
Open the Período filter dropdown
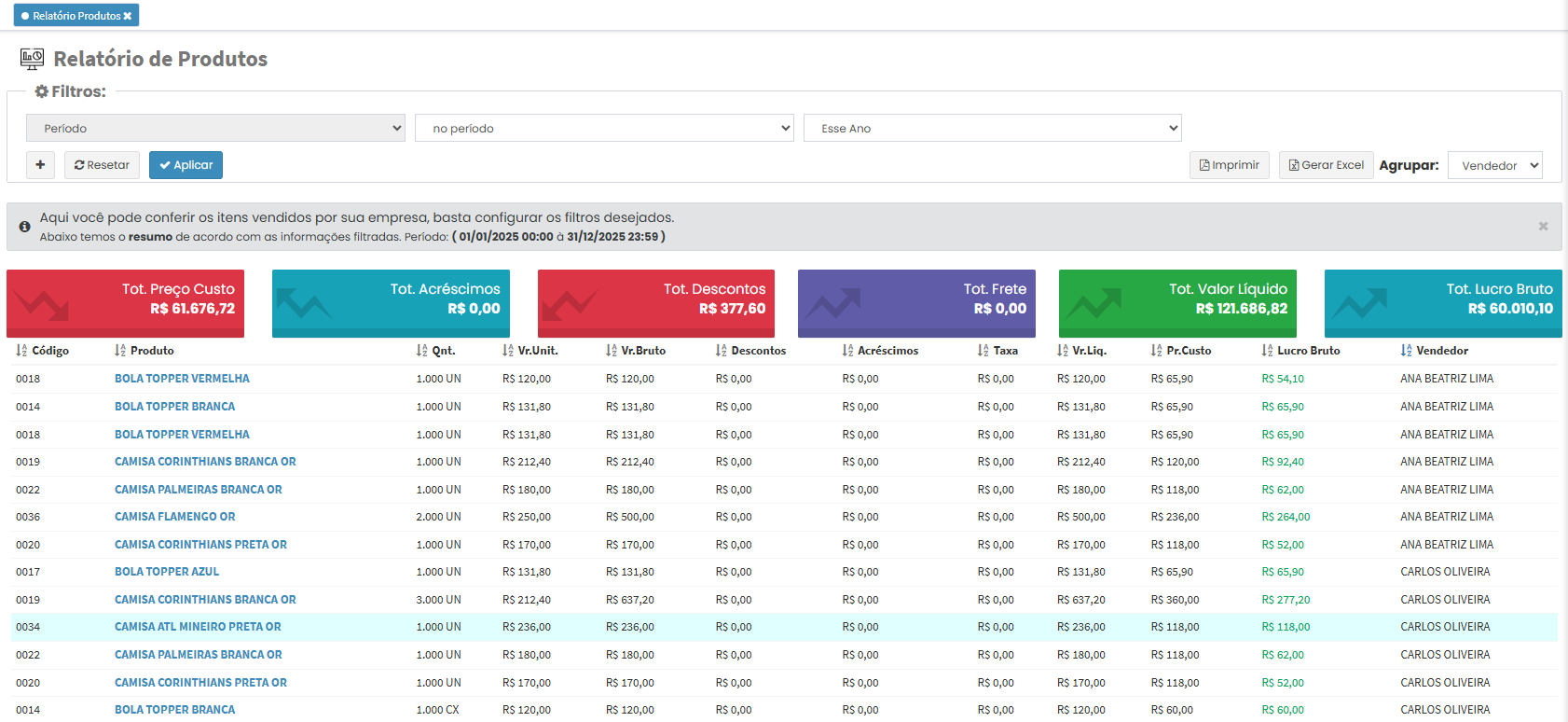tap(215, 129)
